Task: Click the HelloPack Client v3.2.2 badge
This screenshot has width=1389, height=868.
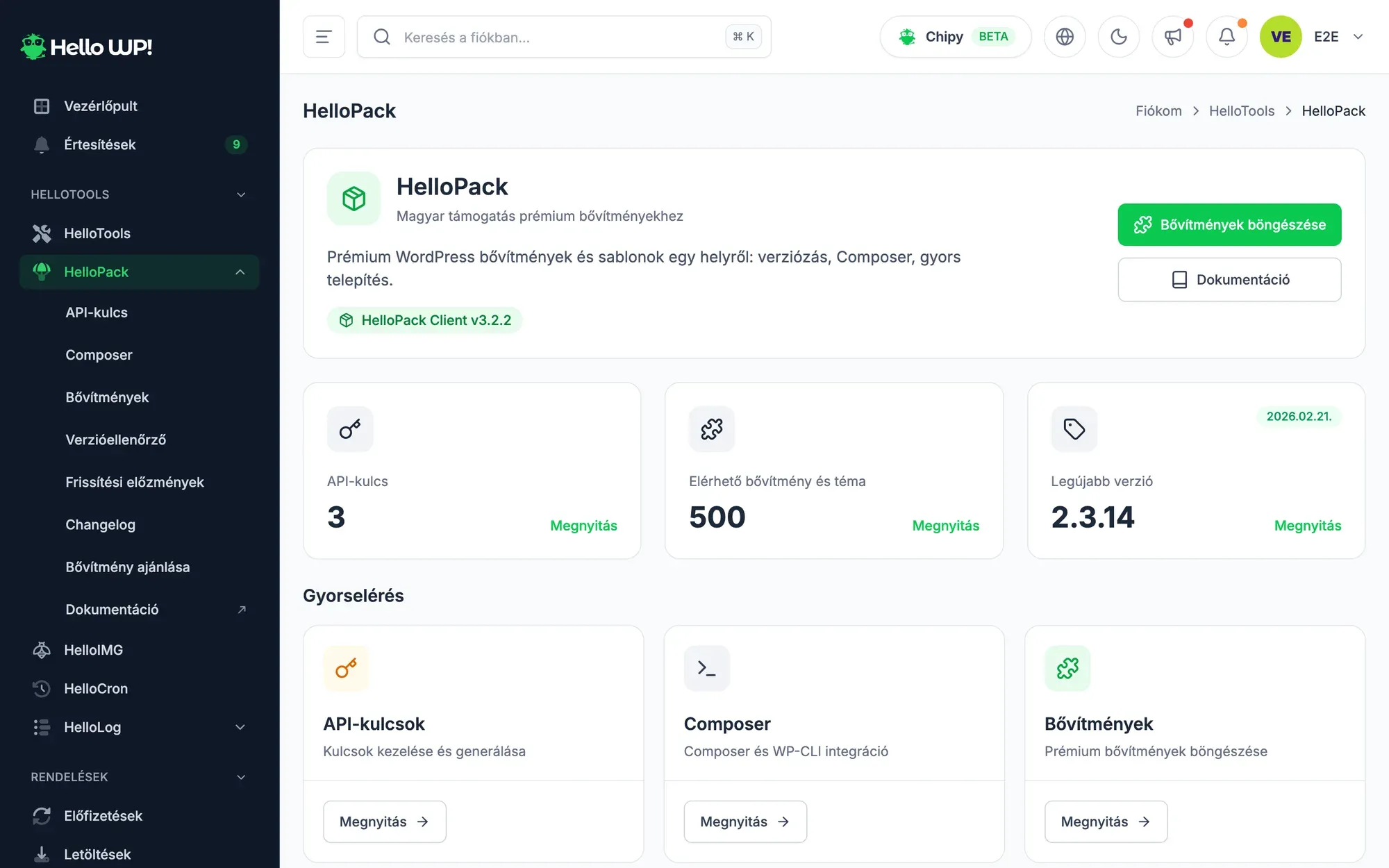Action: tap(424, 320)
